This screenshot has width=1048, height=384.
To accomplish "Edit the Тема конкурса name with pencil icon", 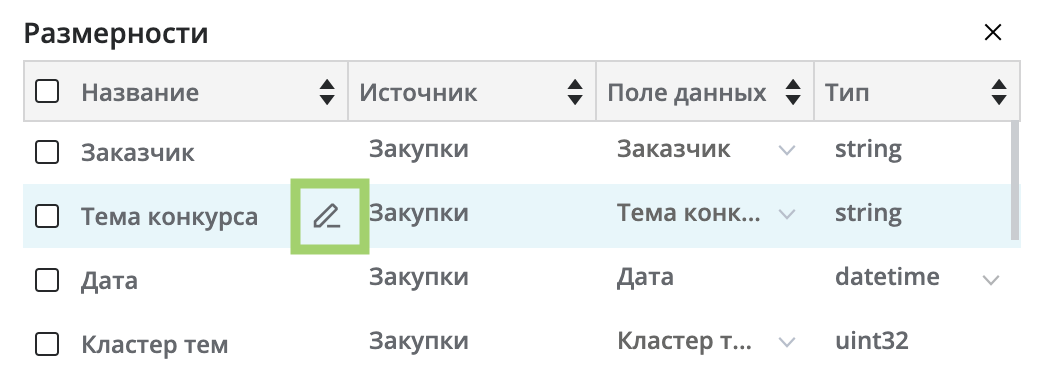I will pos(328,216).
